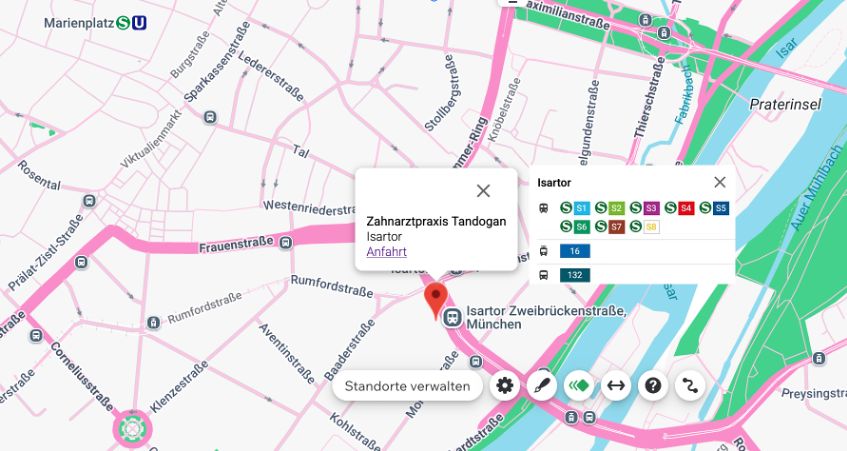Click stop icon next to Maximilianstraße label

pyautogui.click(x=644, y=21)
